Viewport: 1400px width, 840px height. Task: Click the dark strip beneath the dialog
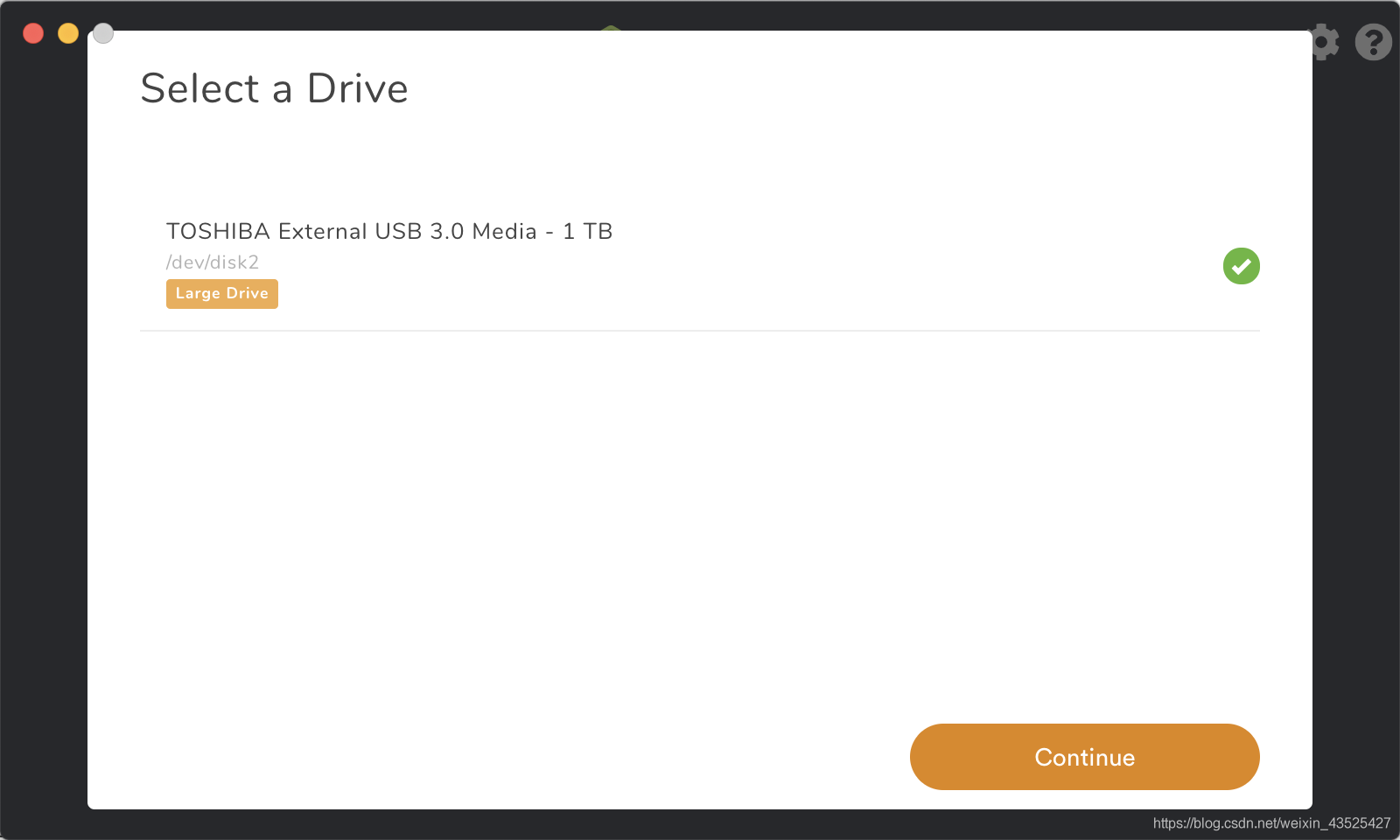(x=612, y=824)
